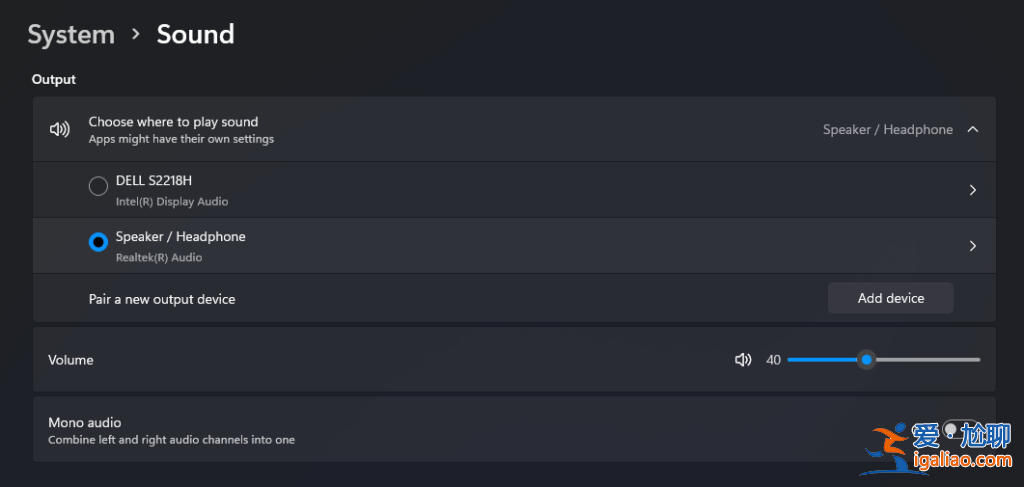Click the speaker icon beside Choose where to play sound
The width and height of the screenshot is (1024, 487).
click(60, 129)
